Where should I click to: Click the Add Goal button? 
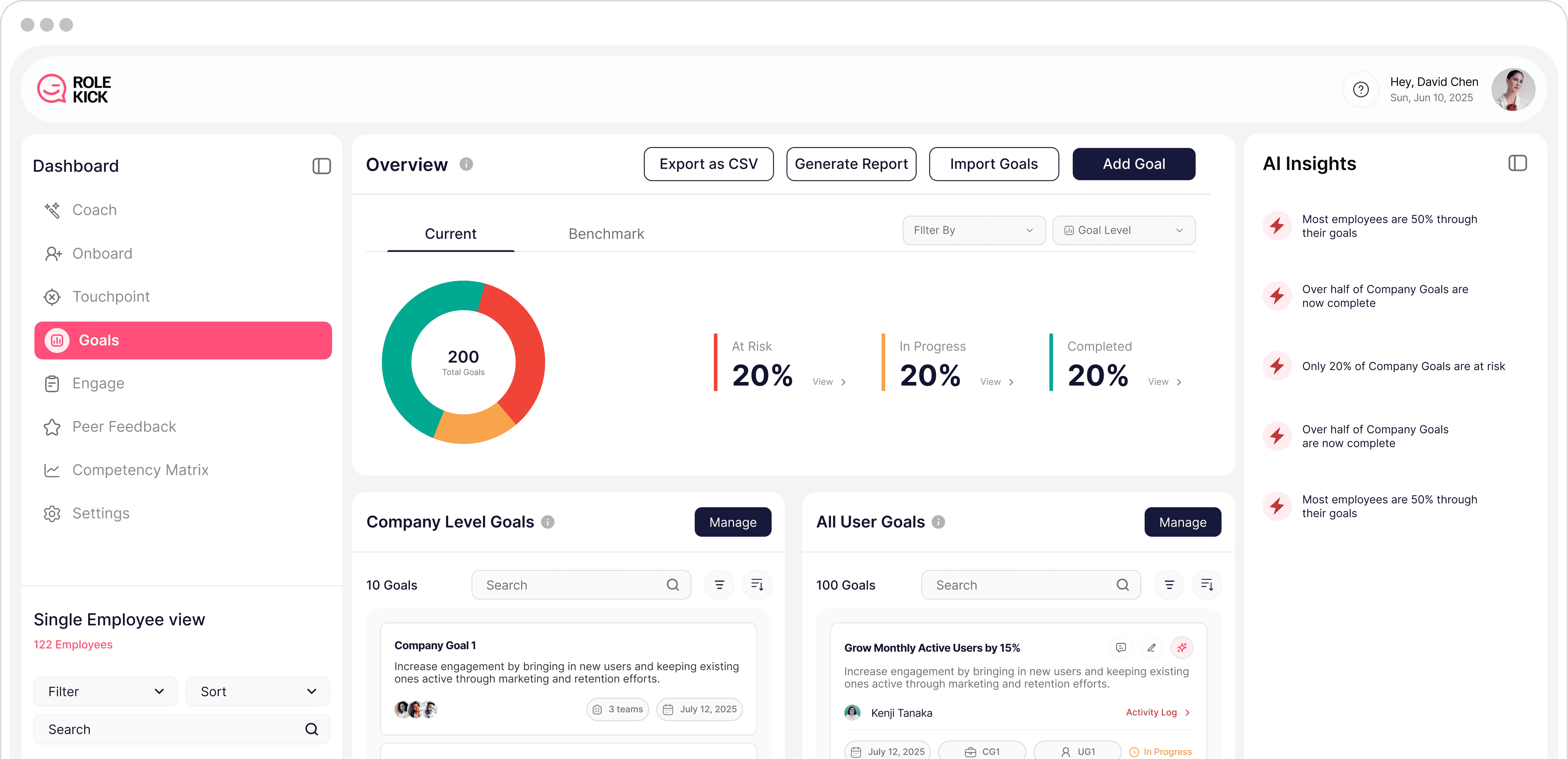coord(1133,164)
